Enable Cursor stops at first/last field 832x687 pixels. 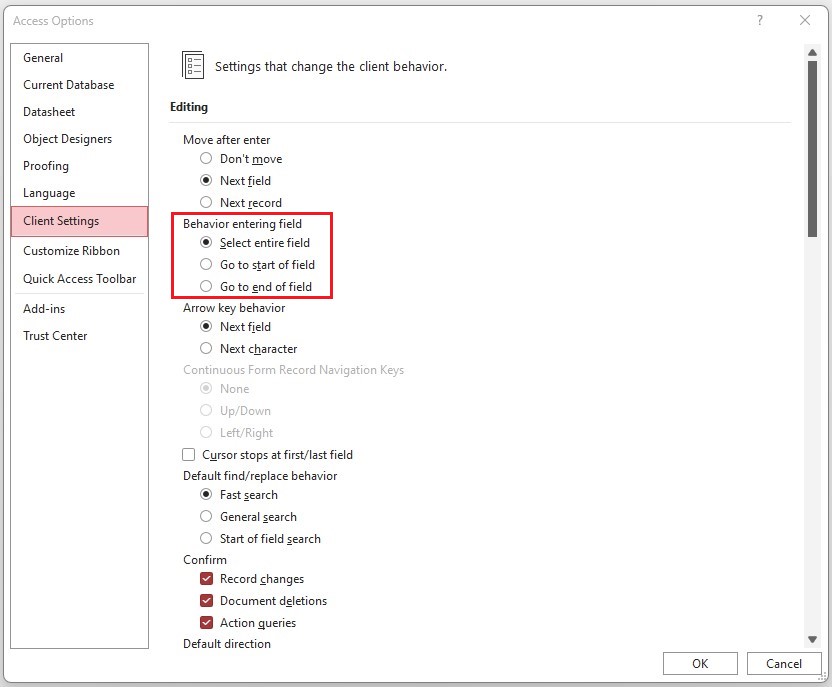[188, 454]
